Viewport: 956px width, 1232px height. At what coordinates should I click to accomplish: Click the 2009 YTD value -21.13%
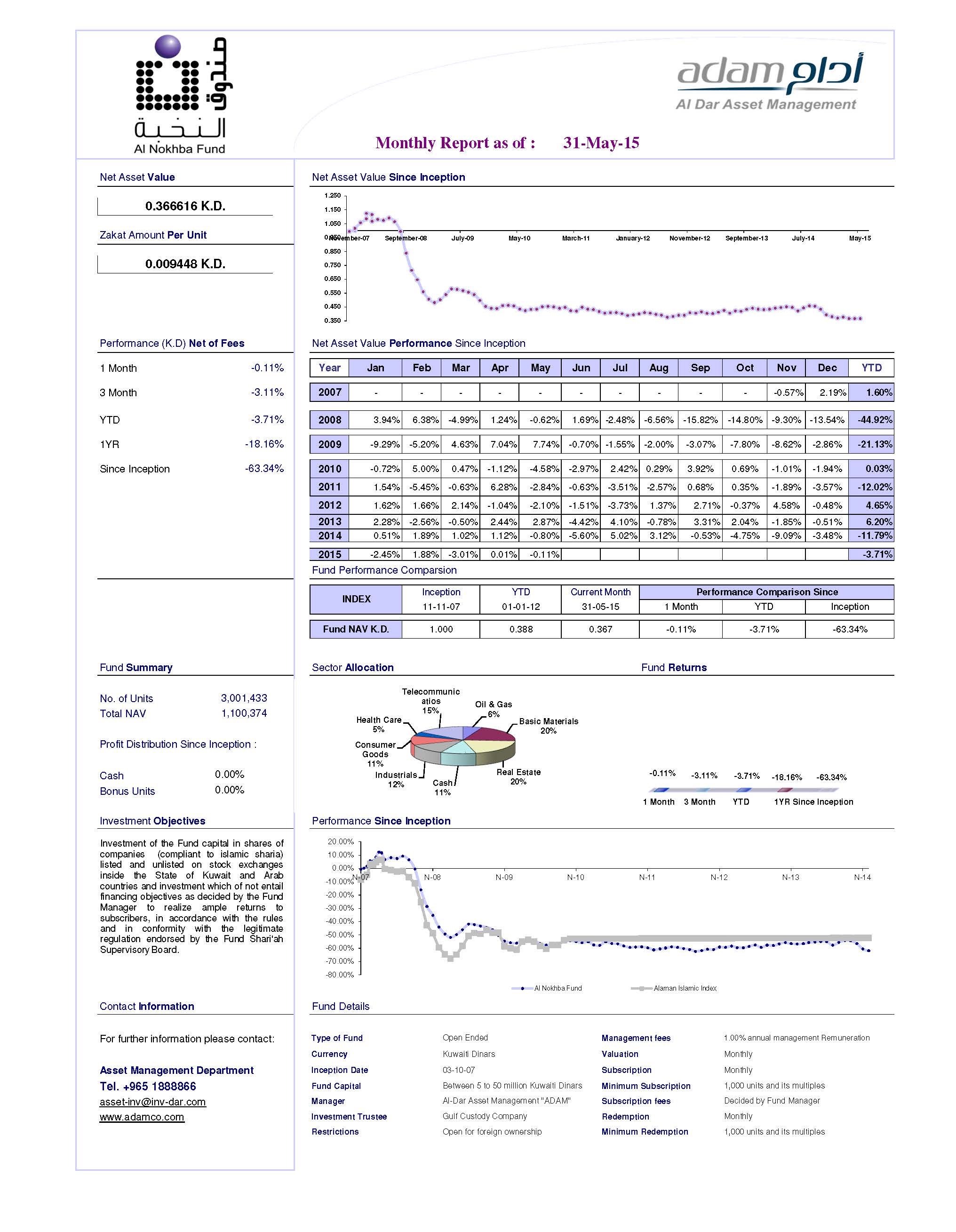(871, 444)
